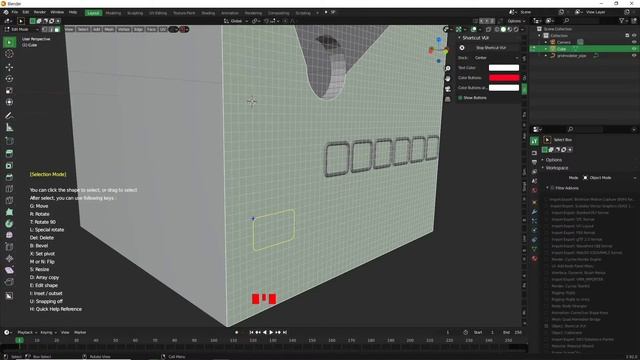The height and width of the screenshot is (360, 640).
Task: Enable vertex select mode button
Action: tap(45, 29)
